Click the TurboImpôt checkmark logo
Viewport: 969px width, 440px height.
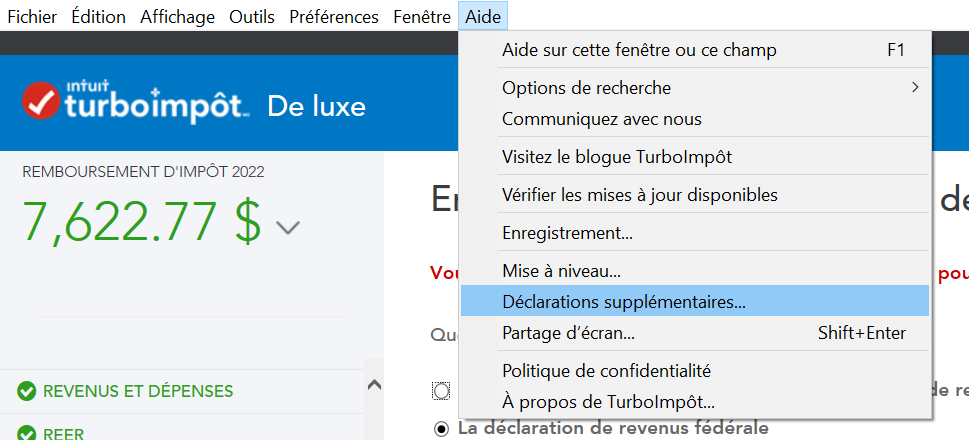pyautogui.click(x=42, y=101)
